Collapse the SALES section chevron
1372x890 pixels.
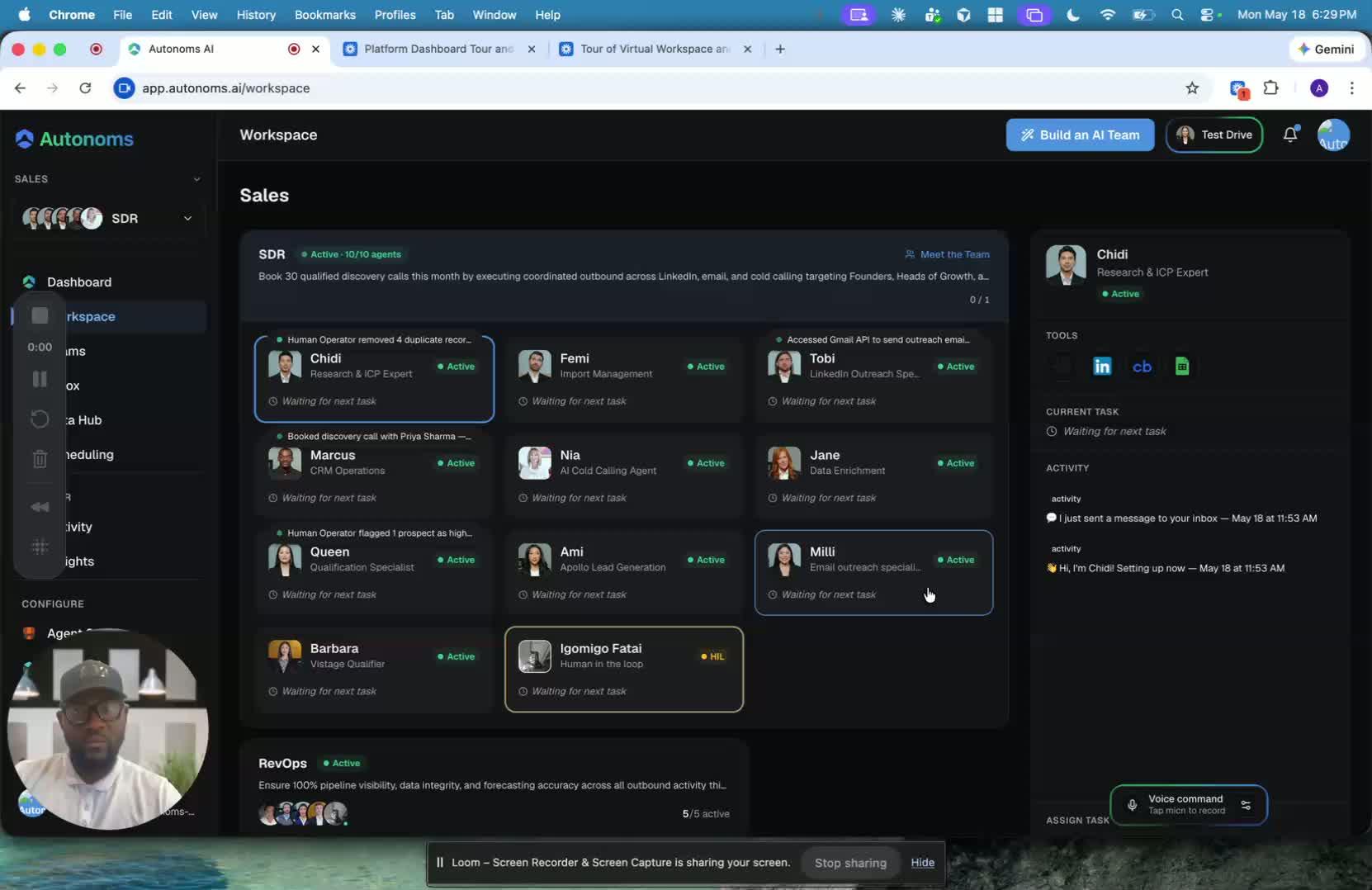[x=196, y=179]
